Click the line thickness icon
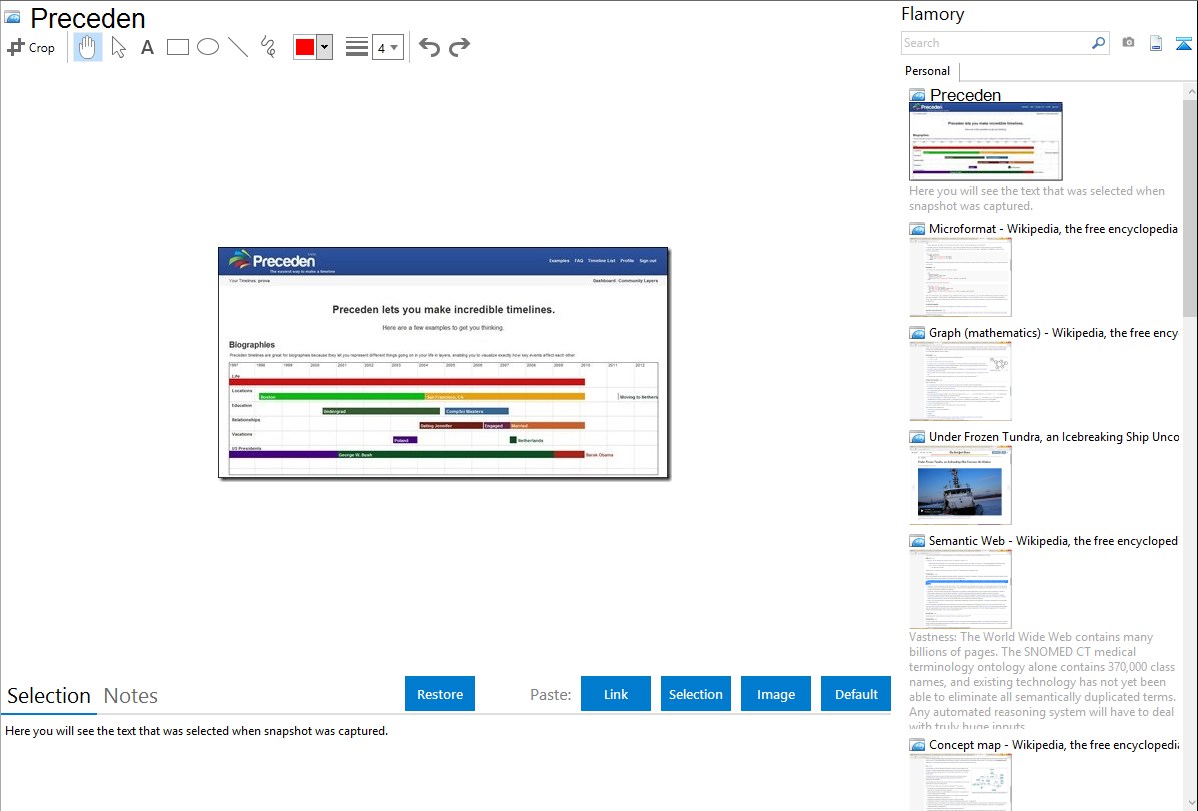 pyautogui.click(x=357, y=47)
